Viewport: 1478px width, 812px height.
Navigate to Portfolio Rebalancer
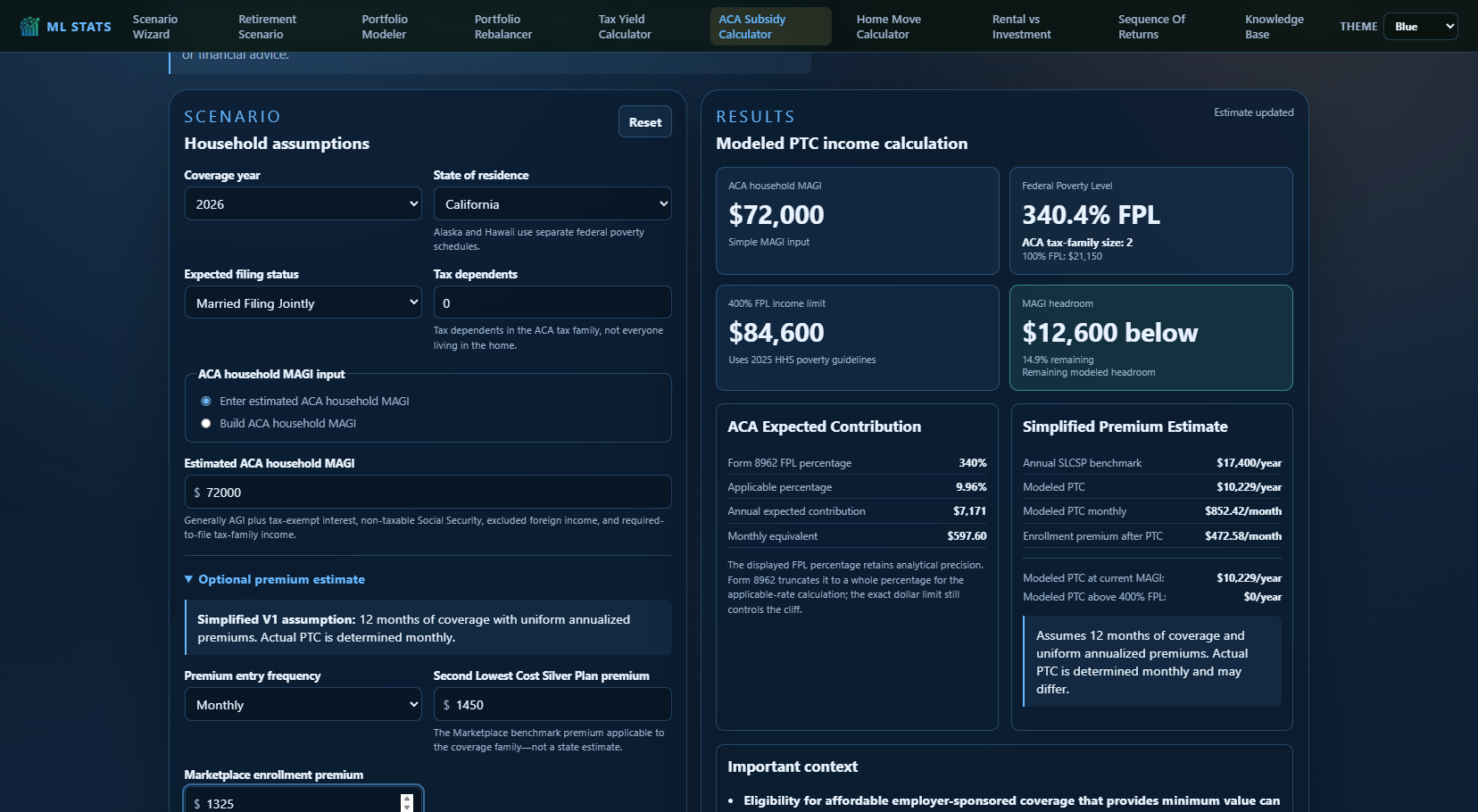pyautogui.click(x=502, y=27)
